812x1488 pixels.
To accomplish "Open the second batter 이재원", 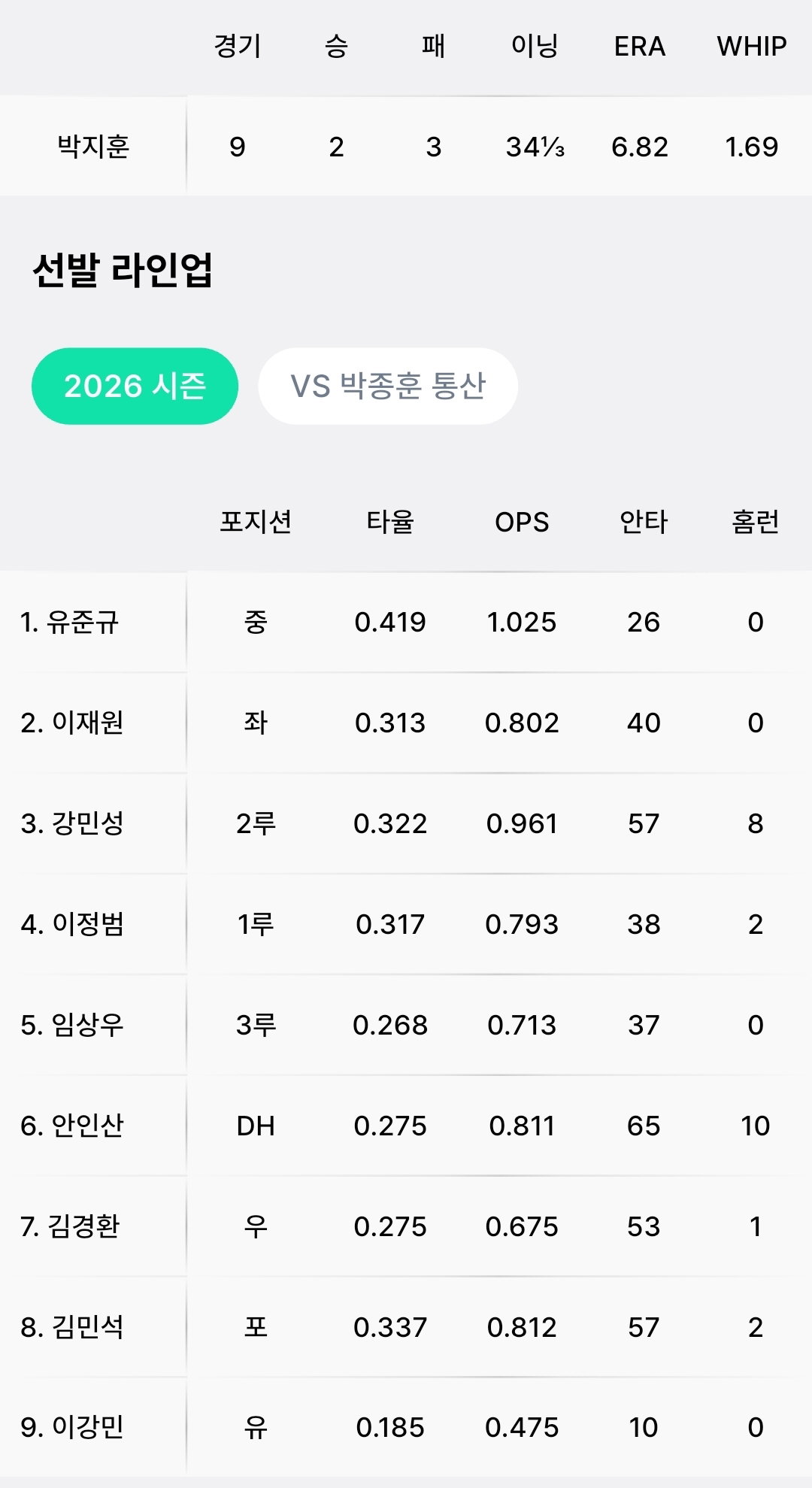I will pos(406,723).
